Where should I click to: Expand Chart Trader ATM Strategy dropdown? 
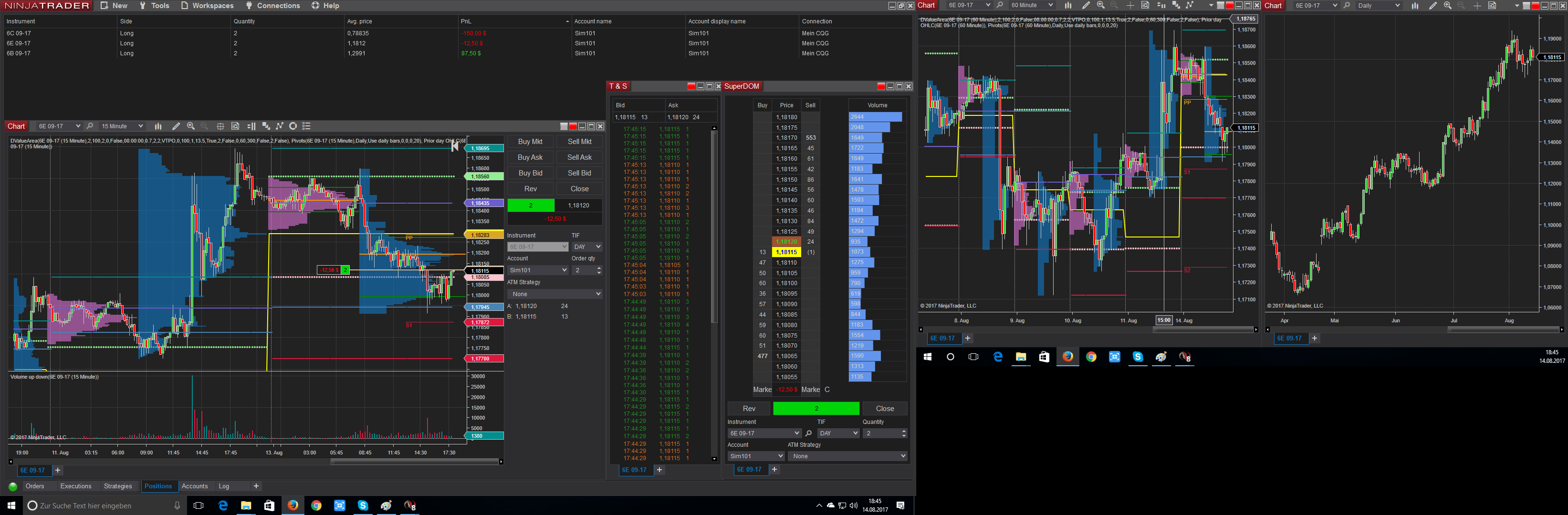click(x=554, y=294)
